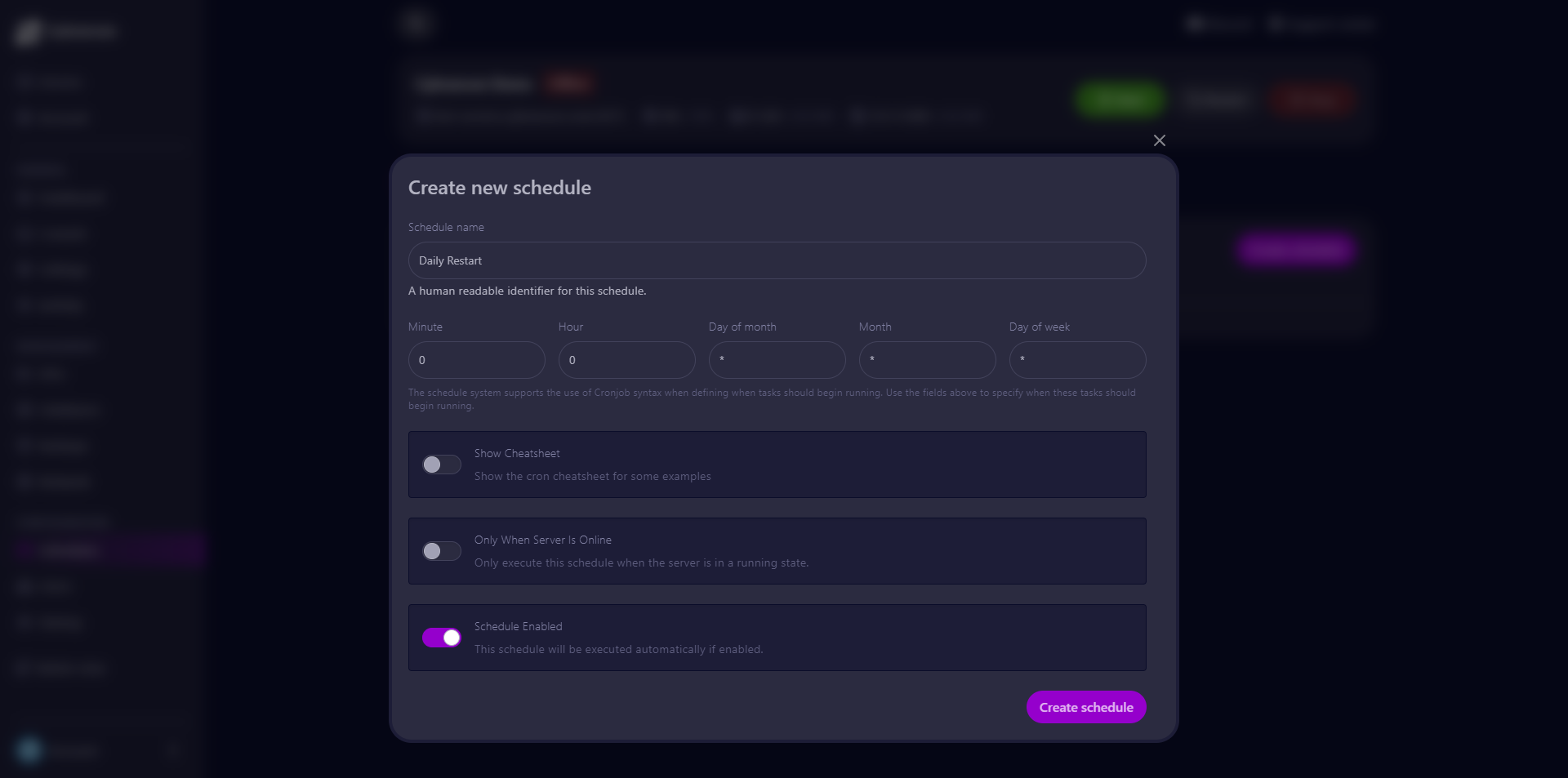Click into the Minute cron field
Viewport: 1568px width, 778px height.
pos(476,360)
